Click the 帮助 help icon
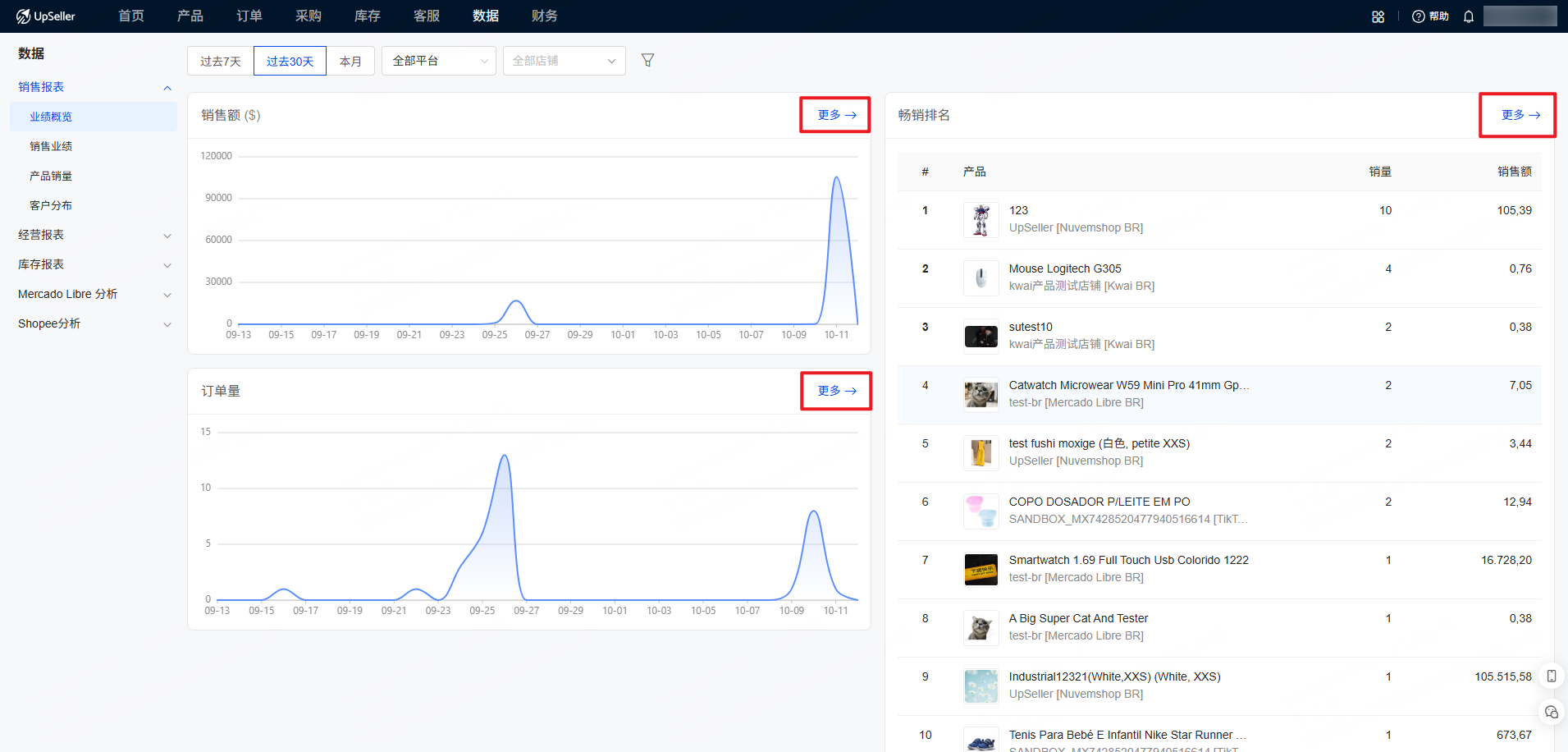The image size is (1568, 752). tap(1430, 16)
